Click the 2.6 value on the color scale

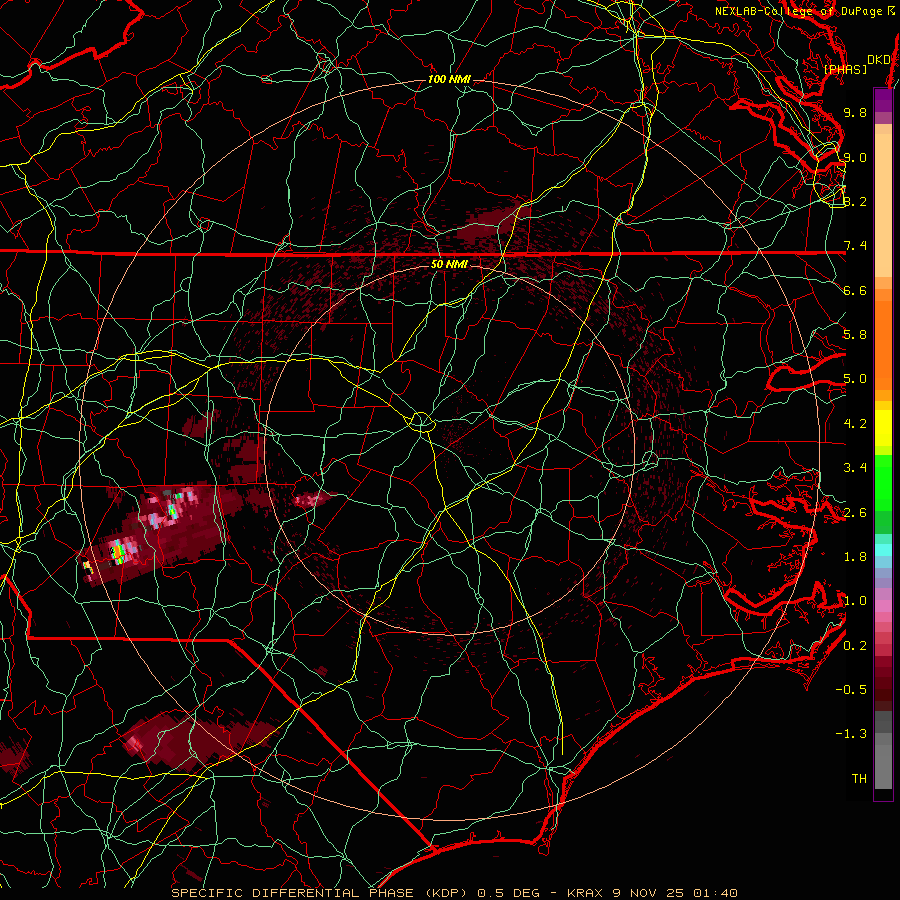[855, 512]
